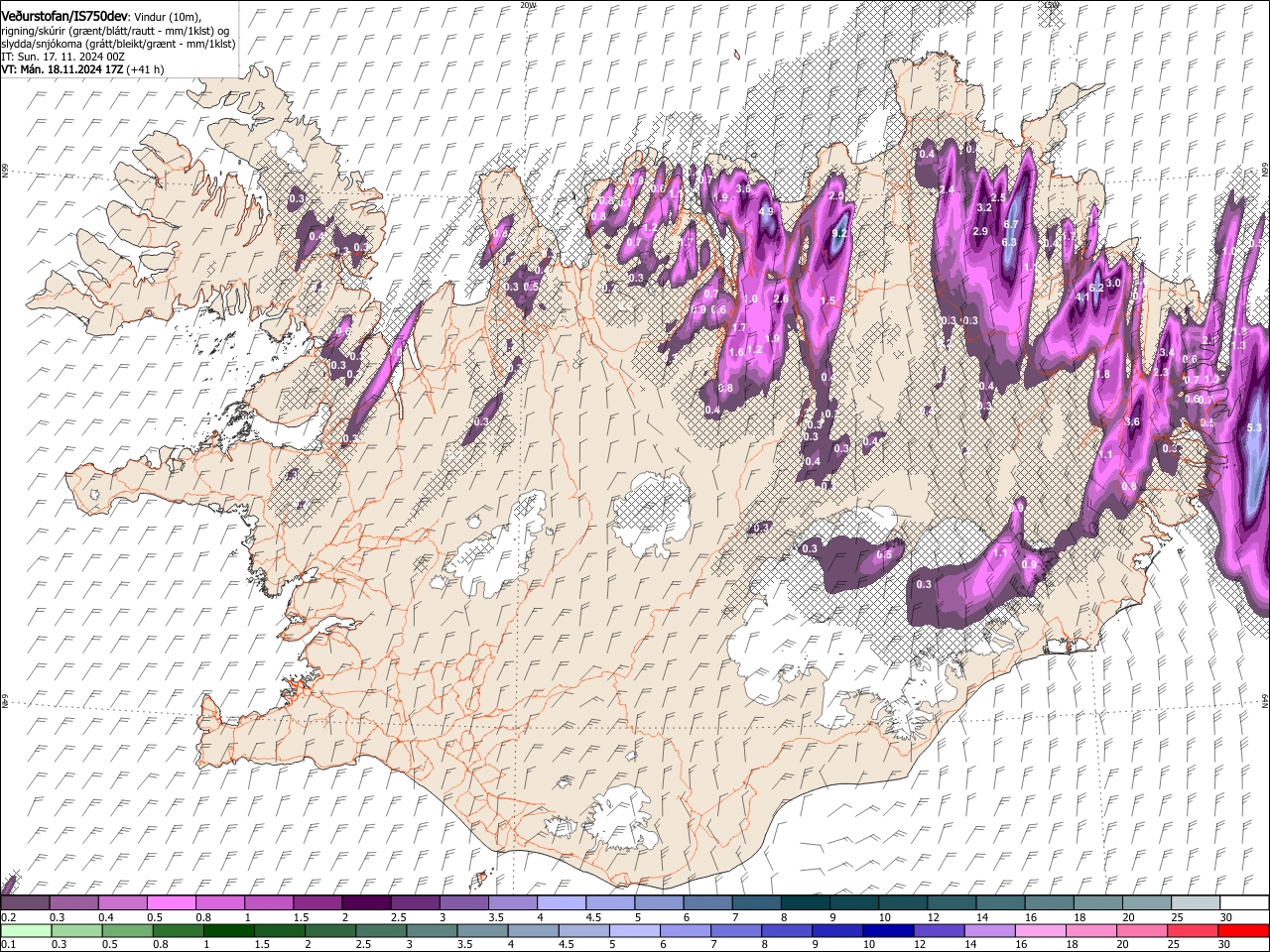Screen dimensions: 1270x952
Task: Pick the lower row swatch labeled 20
Action: pyautogui.click(x=1143, y=931)
